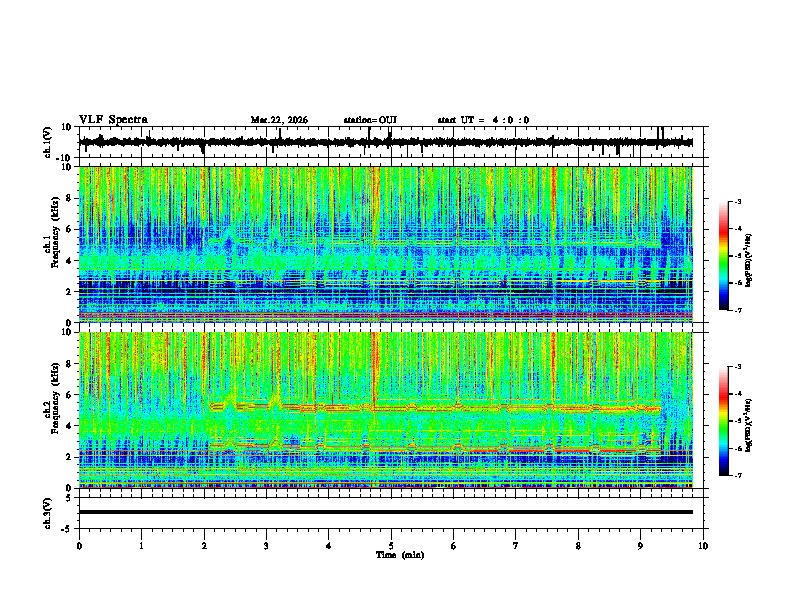
Task: Click the "5" tick on the ch.3(V) axis
Action: 70,498
